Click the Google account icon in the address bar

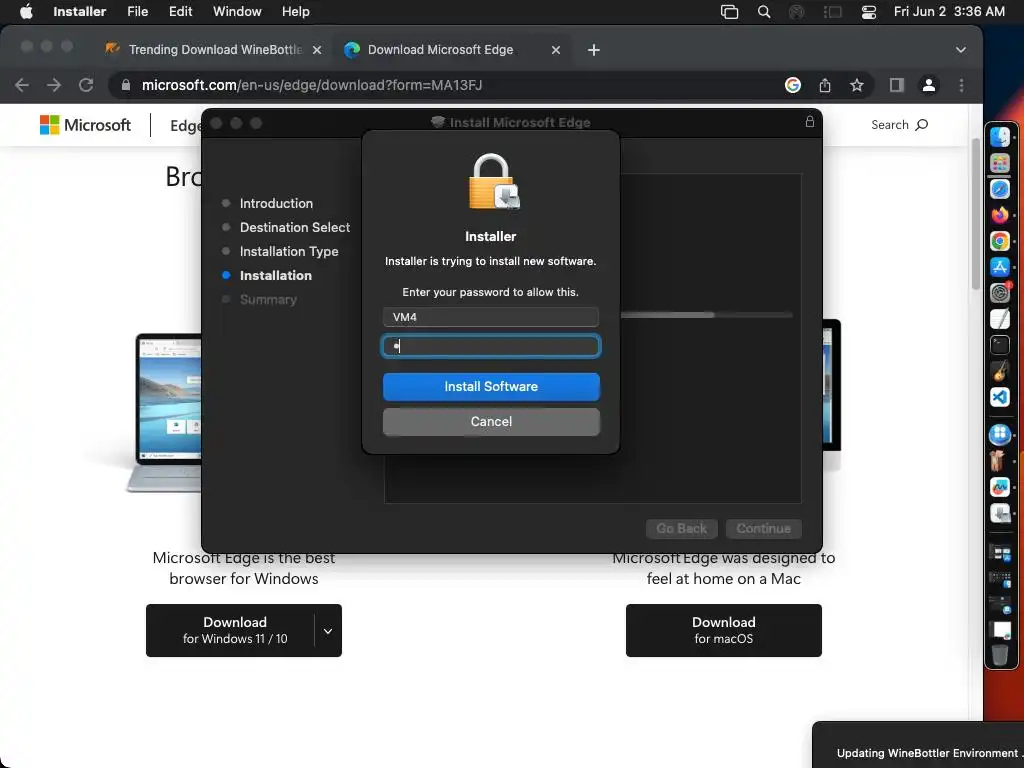[793, 85]
